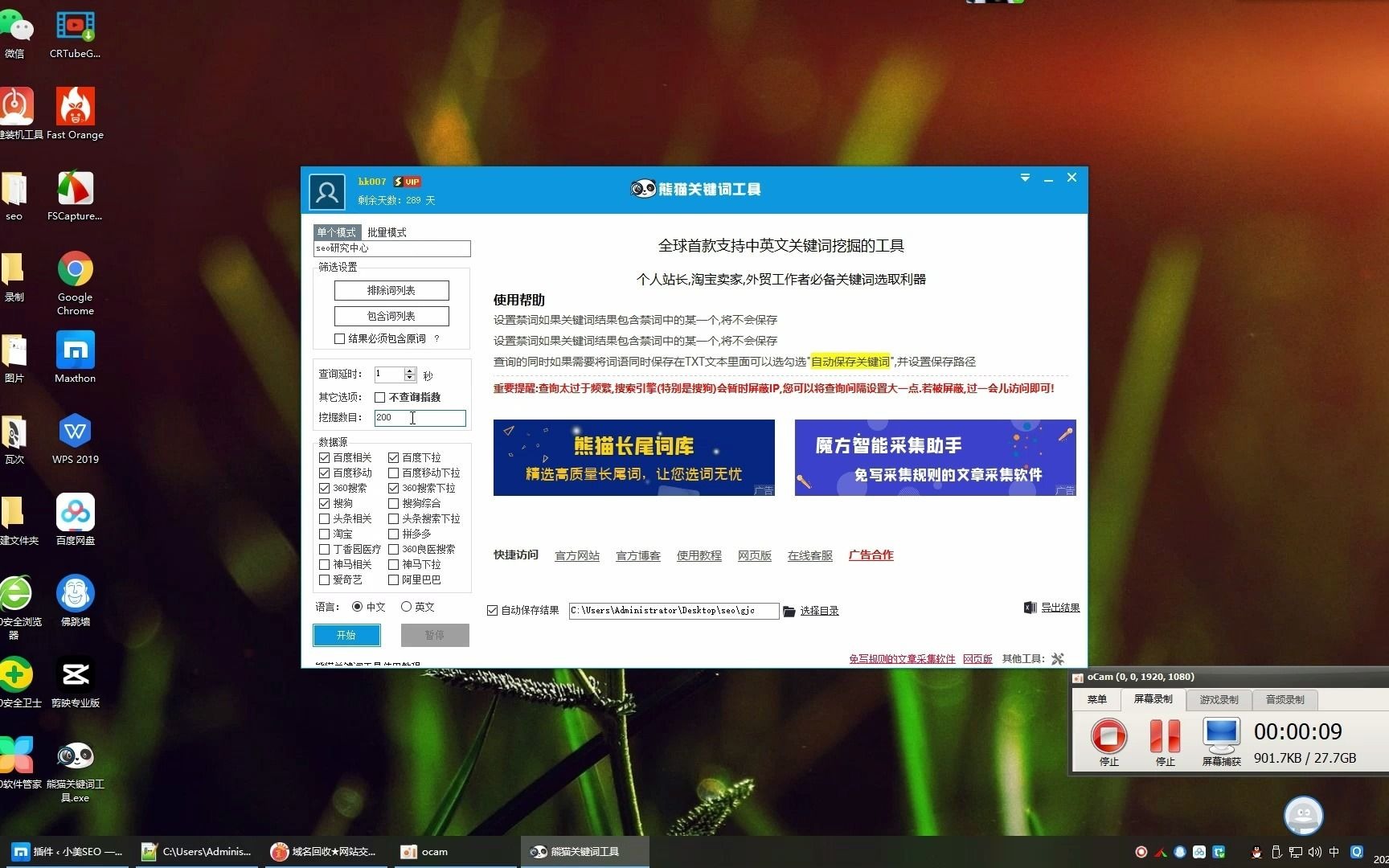Click the volume icon in the system tray
The image size is (1389, 868).
click(1314, 852)
